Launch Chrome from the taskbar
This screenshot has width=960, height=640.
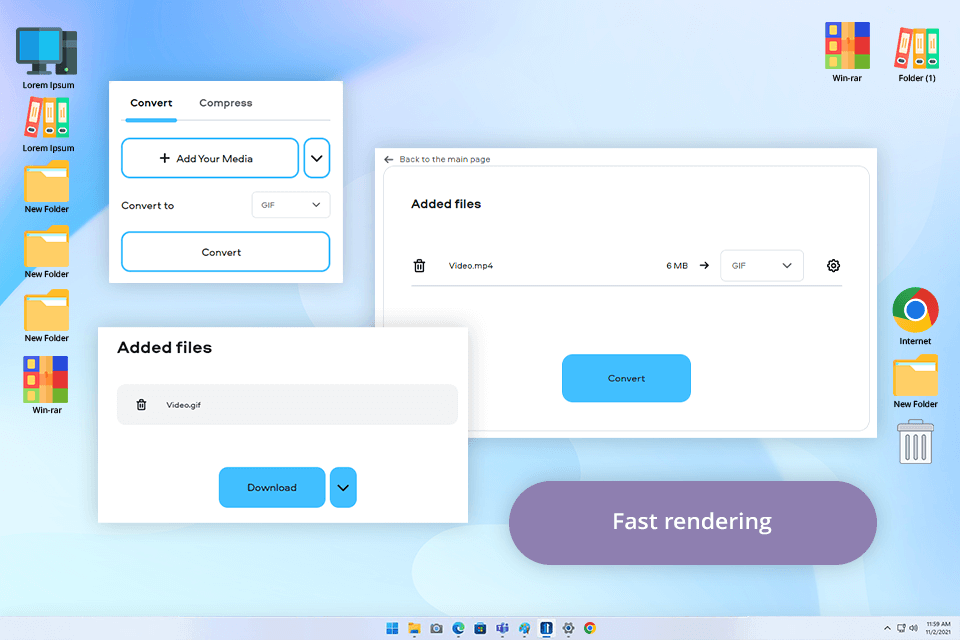[x=590, y=628]
